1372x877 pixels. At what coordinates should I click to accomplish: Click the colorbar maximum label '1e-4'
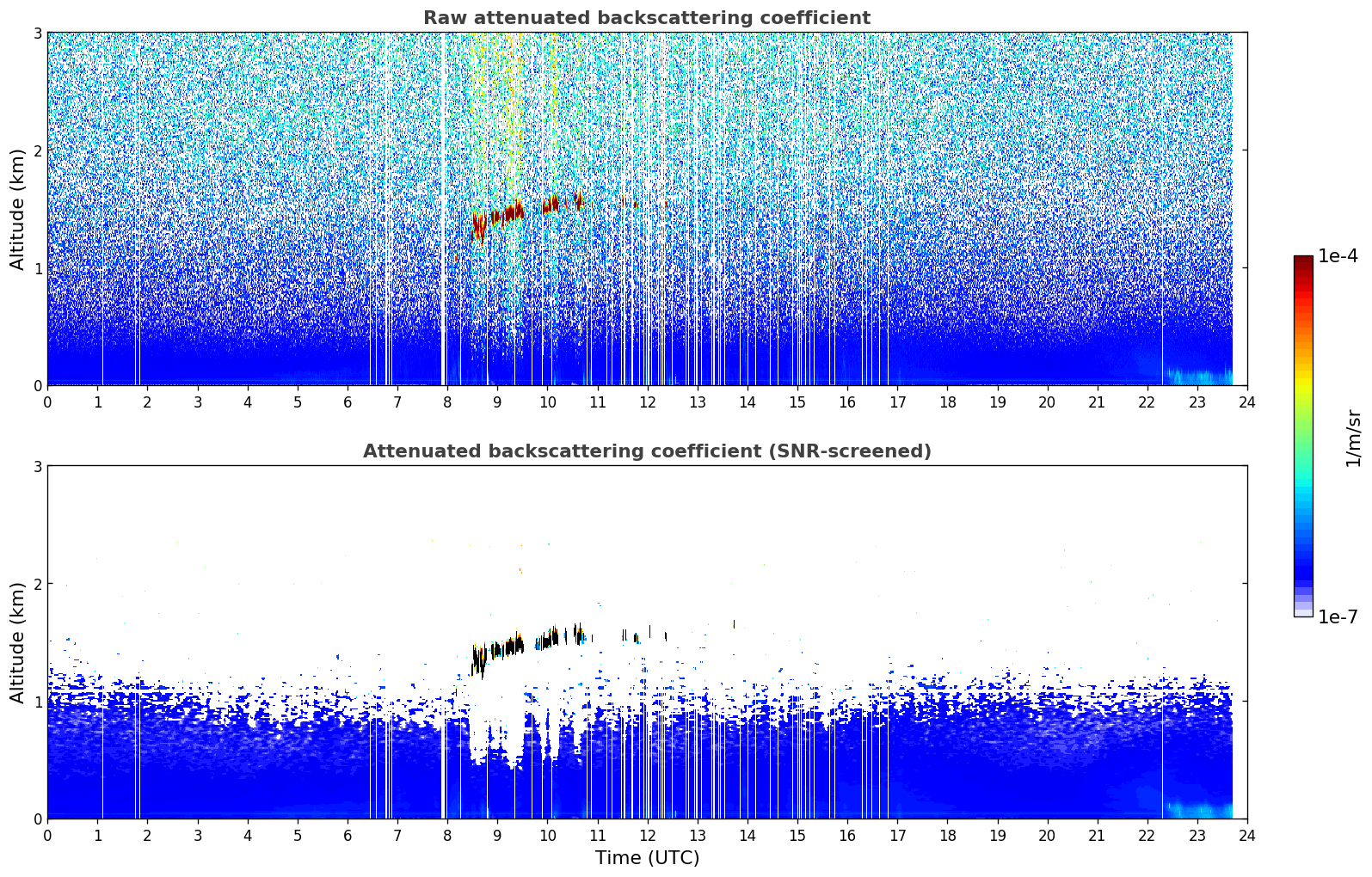(x=1338, y=256)
